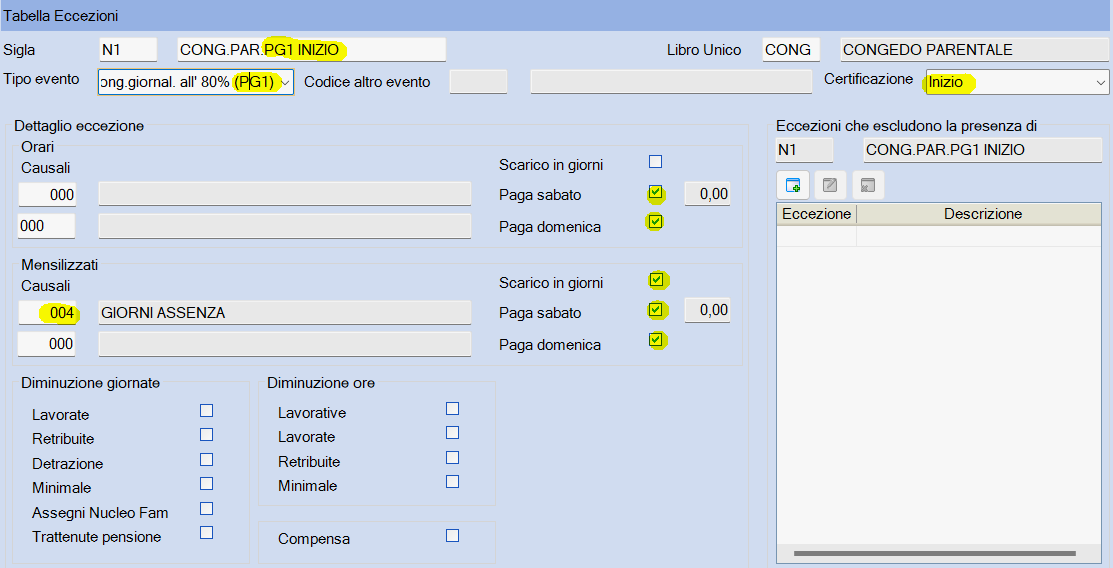Edit the selected exception record icon
1113x568 pixels.
click(x=830, y=186)
